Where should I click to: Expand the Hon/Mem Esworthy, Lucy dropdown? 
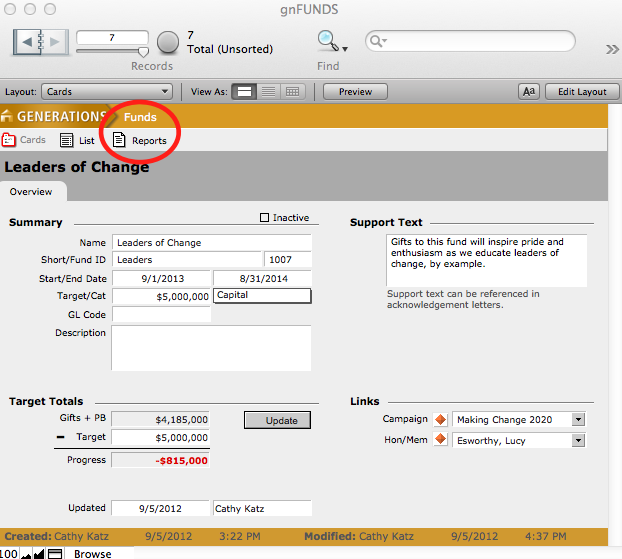point(578,439)
